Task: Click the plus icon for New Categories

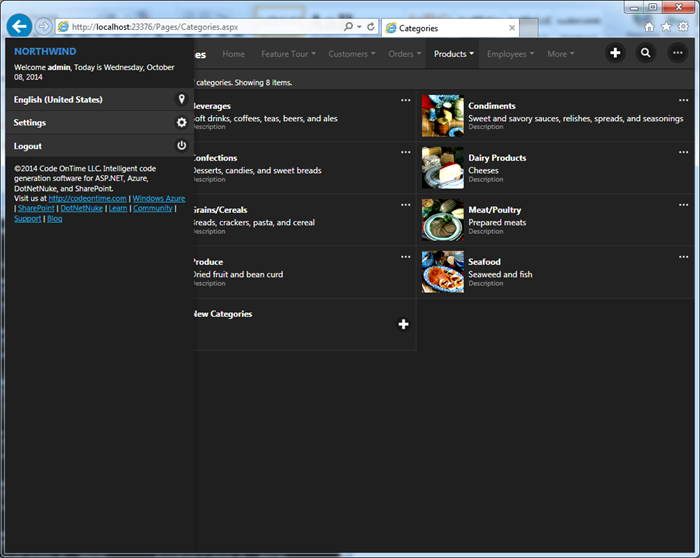Action: [x=403, y=324]
